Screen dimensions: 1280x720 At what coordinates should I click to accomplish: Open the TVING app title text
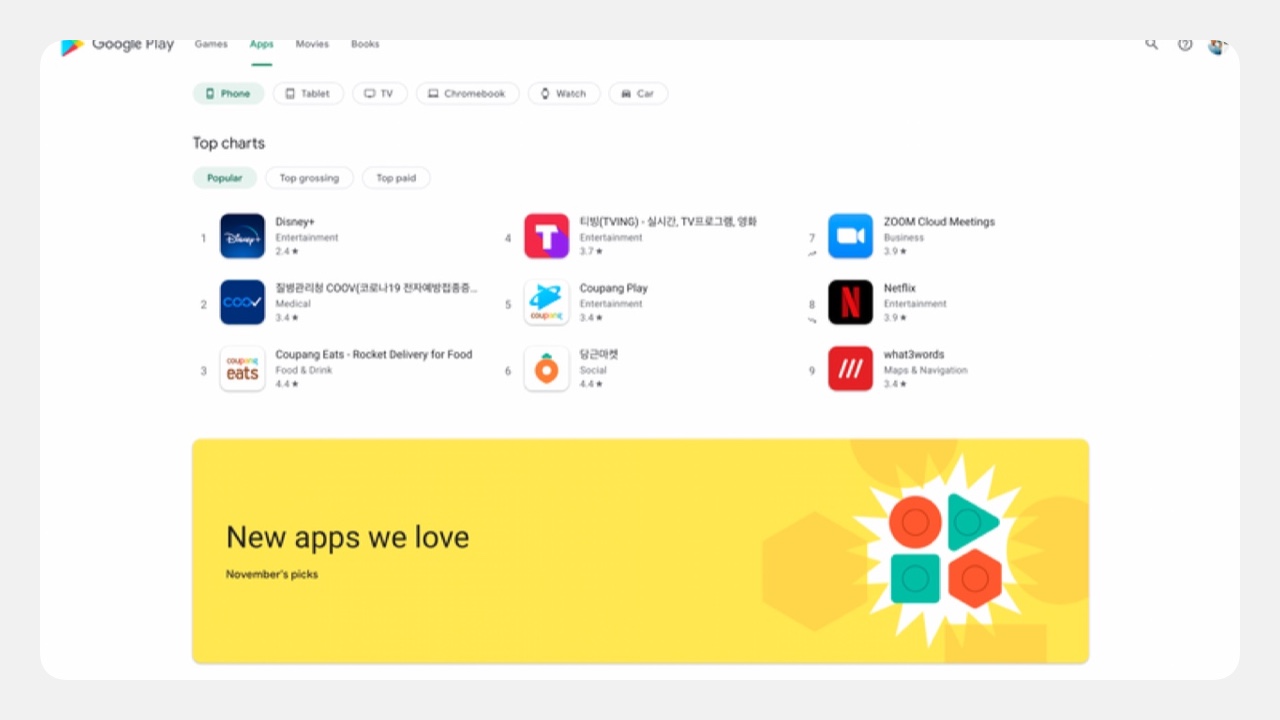(x=668, y=222)
